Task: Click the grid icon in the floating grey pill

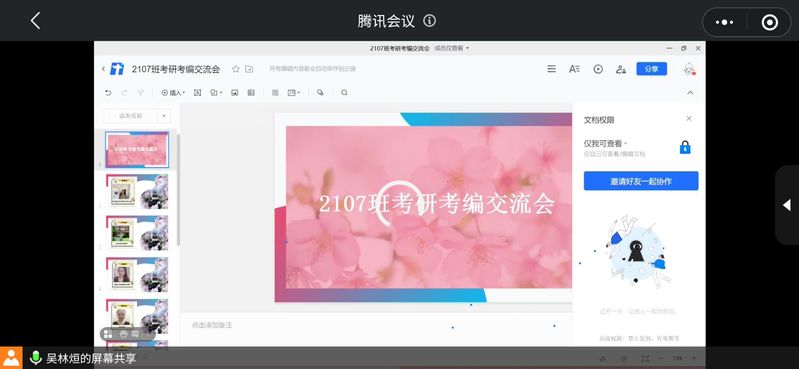Action: click(108, 334)
